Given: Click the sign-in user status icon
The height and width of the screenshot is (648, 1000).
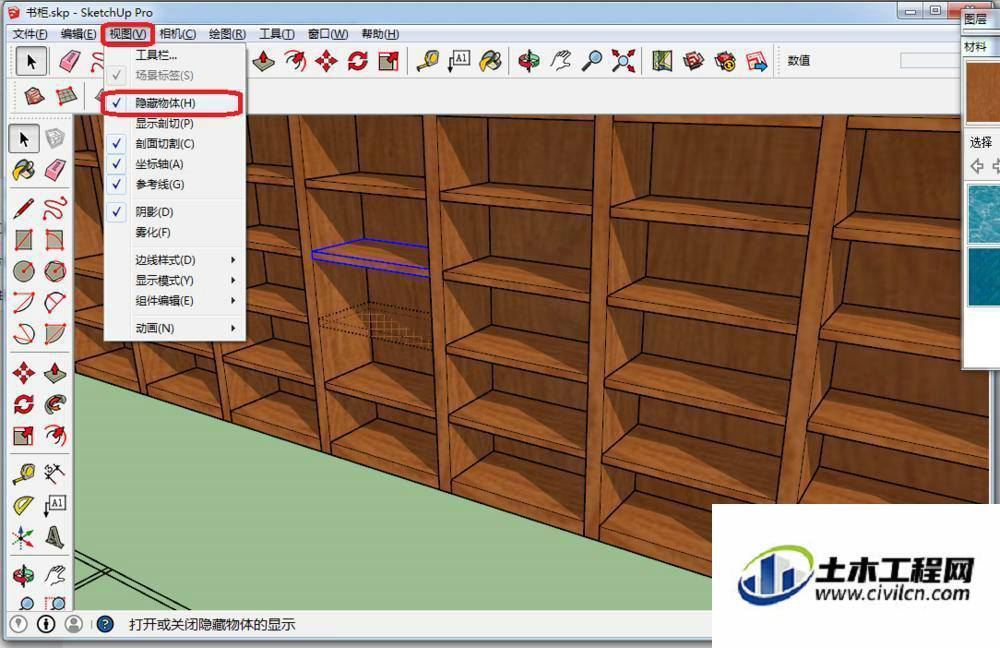Looking at the screenshot, I should tap(74, 624).
